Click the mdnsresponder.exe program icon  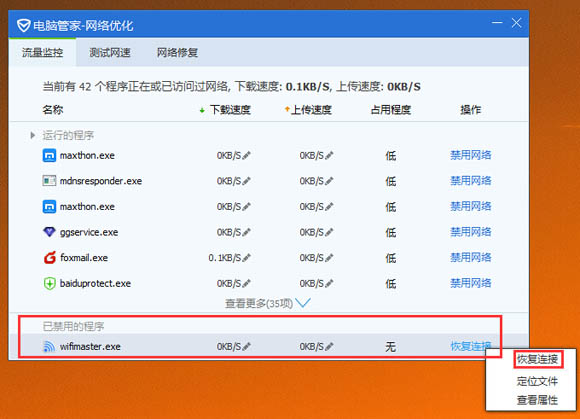tap(49, 181)
